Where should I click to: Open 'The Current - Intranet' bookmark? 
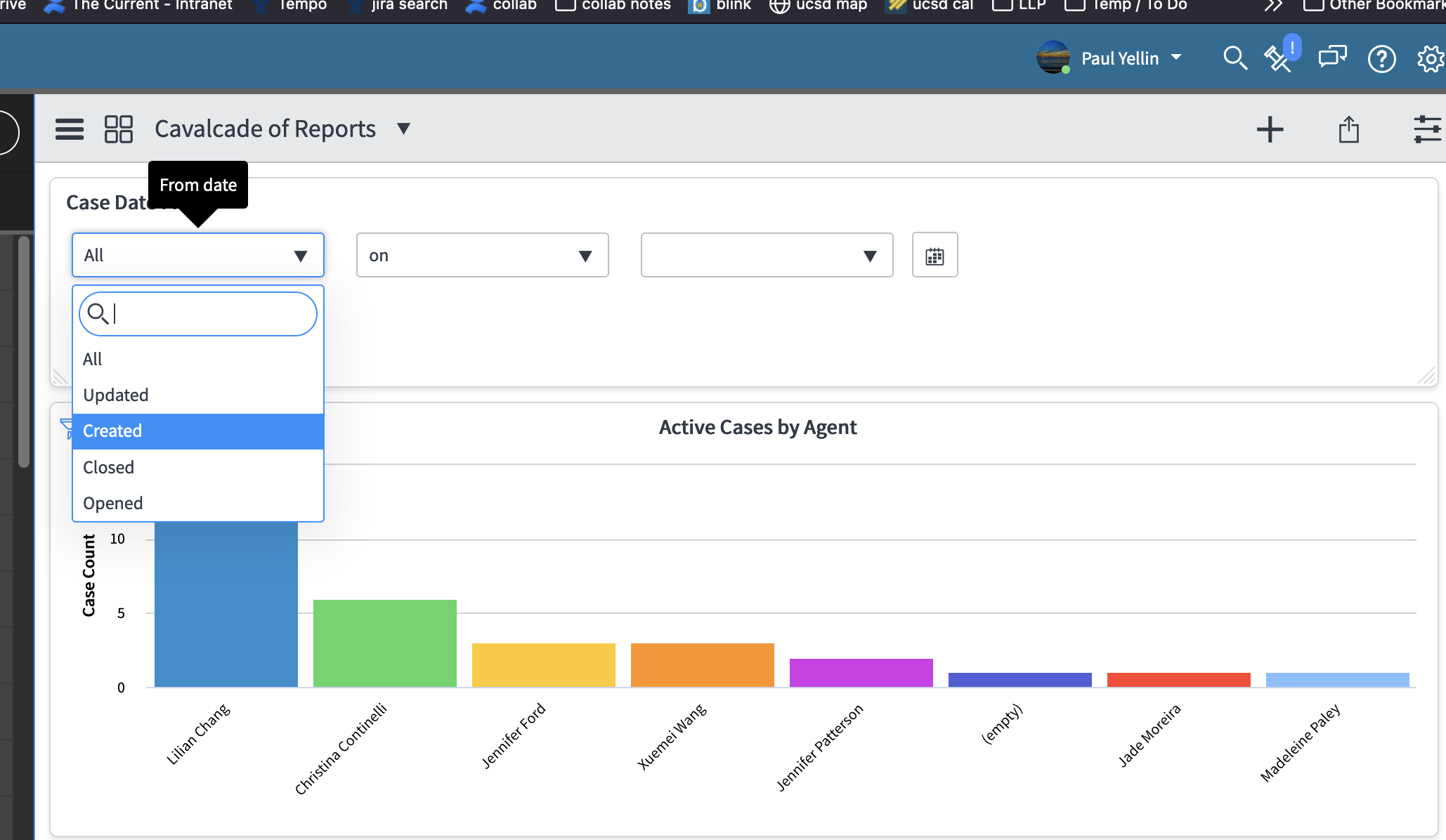click(138, 6)
